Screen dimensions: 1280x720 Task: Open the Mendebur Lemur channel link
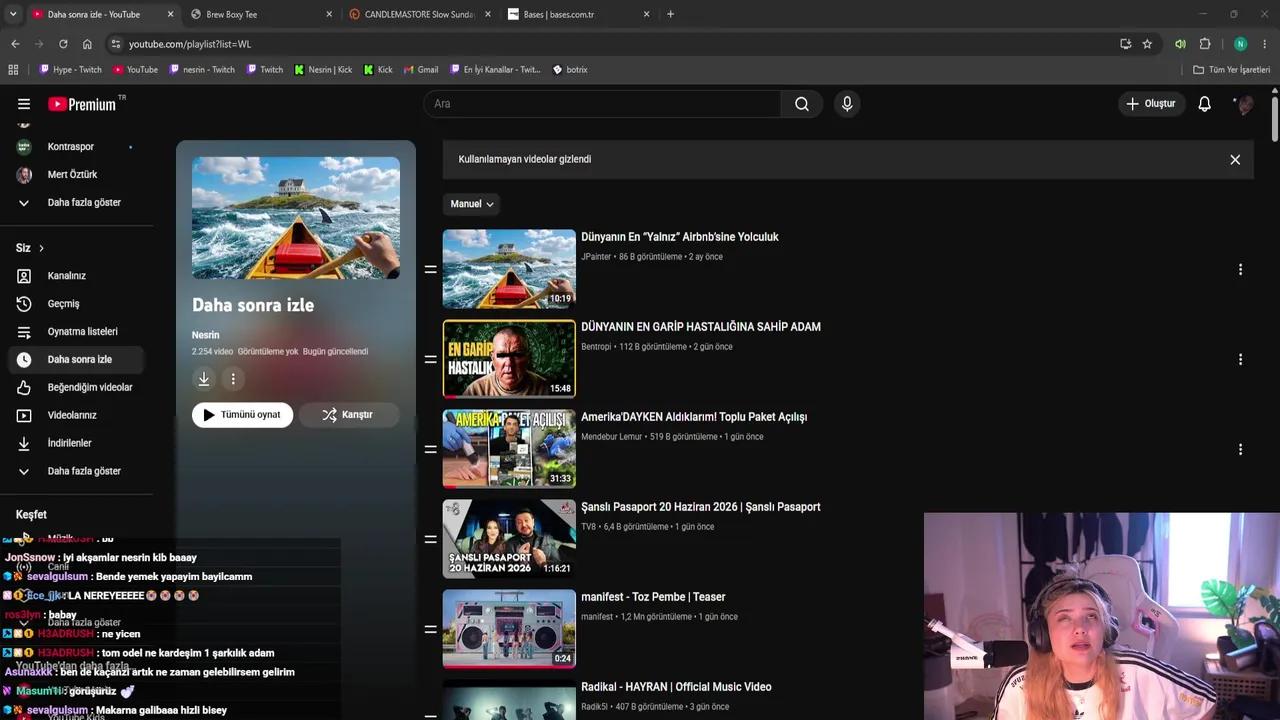pyautogui.click(x=612, y=437)
